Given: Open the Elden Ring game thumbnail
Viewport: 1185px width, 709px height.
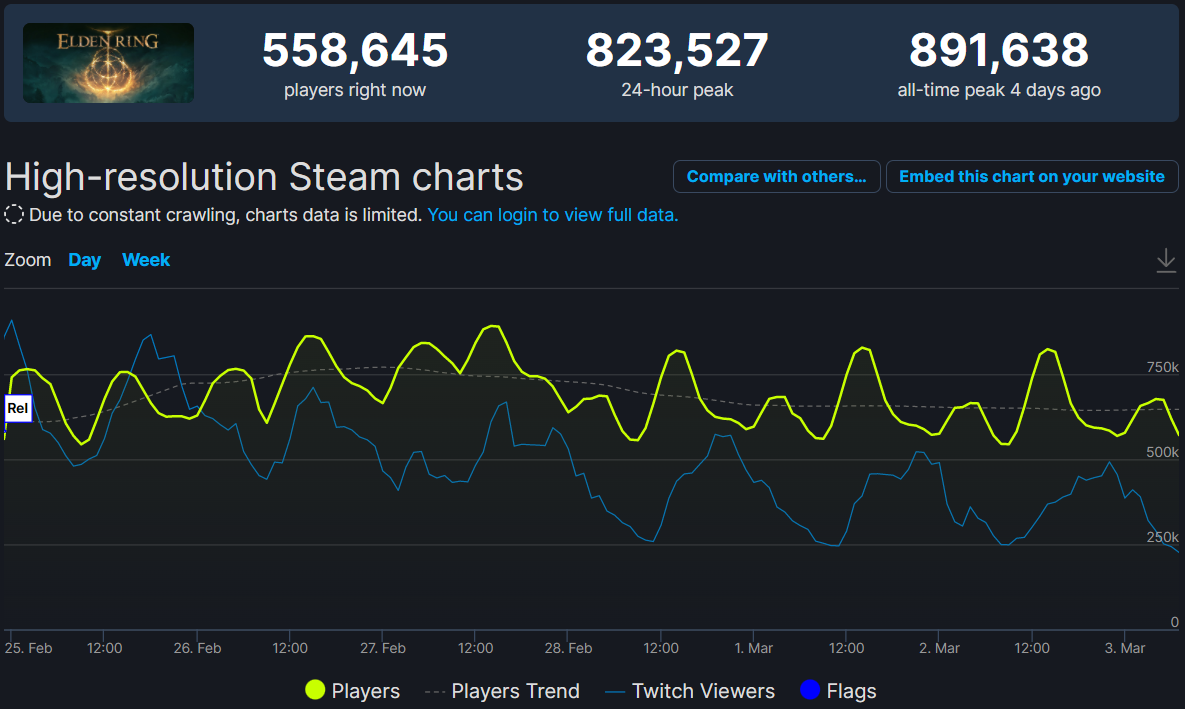Looking at the screenshot, I should point(108,63).
